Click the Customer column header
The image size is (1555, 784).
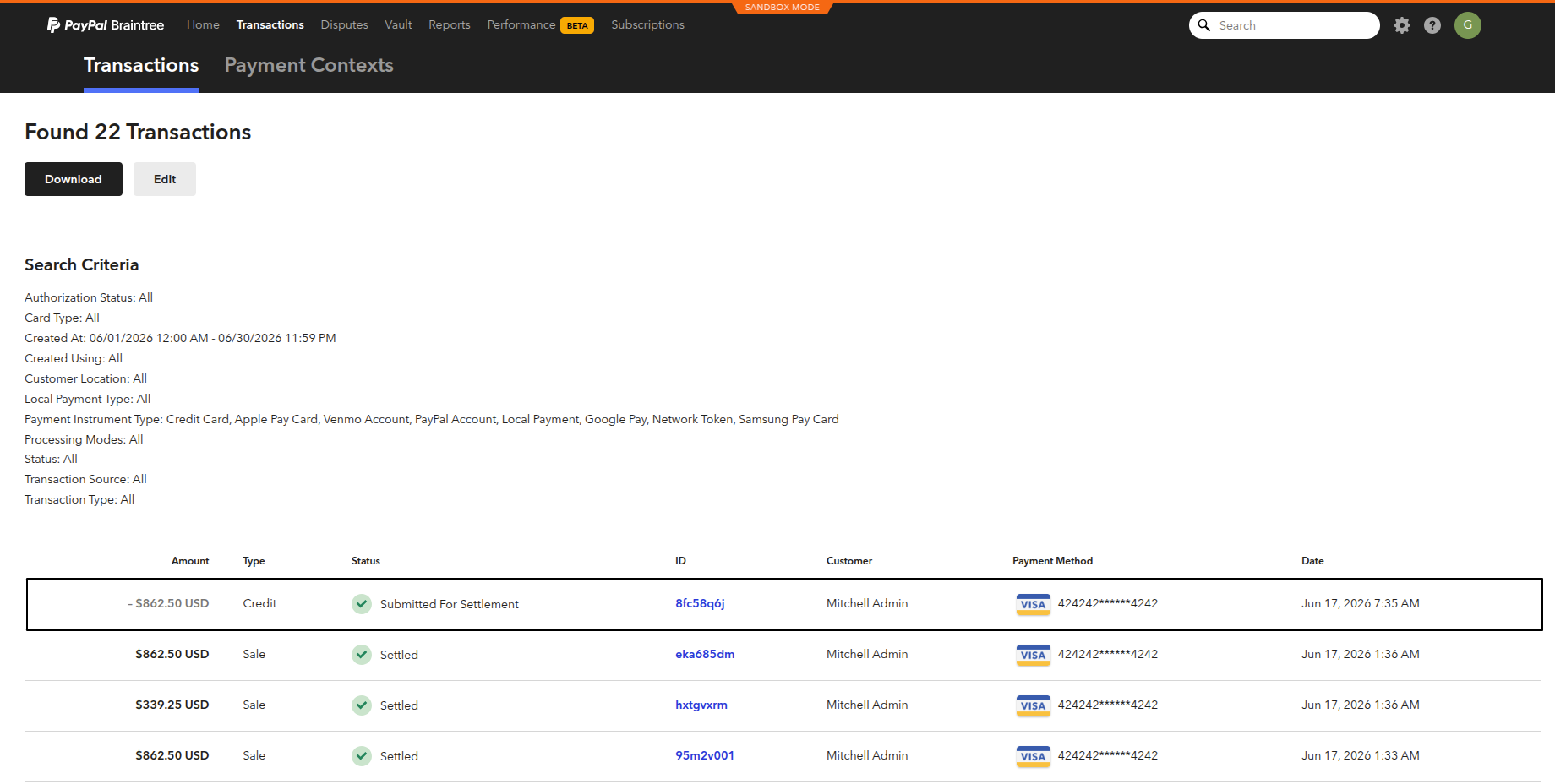849,561
